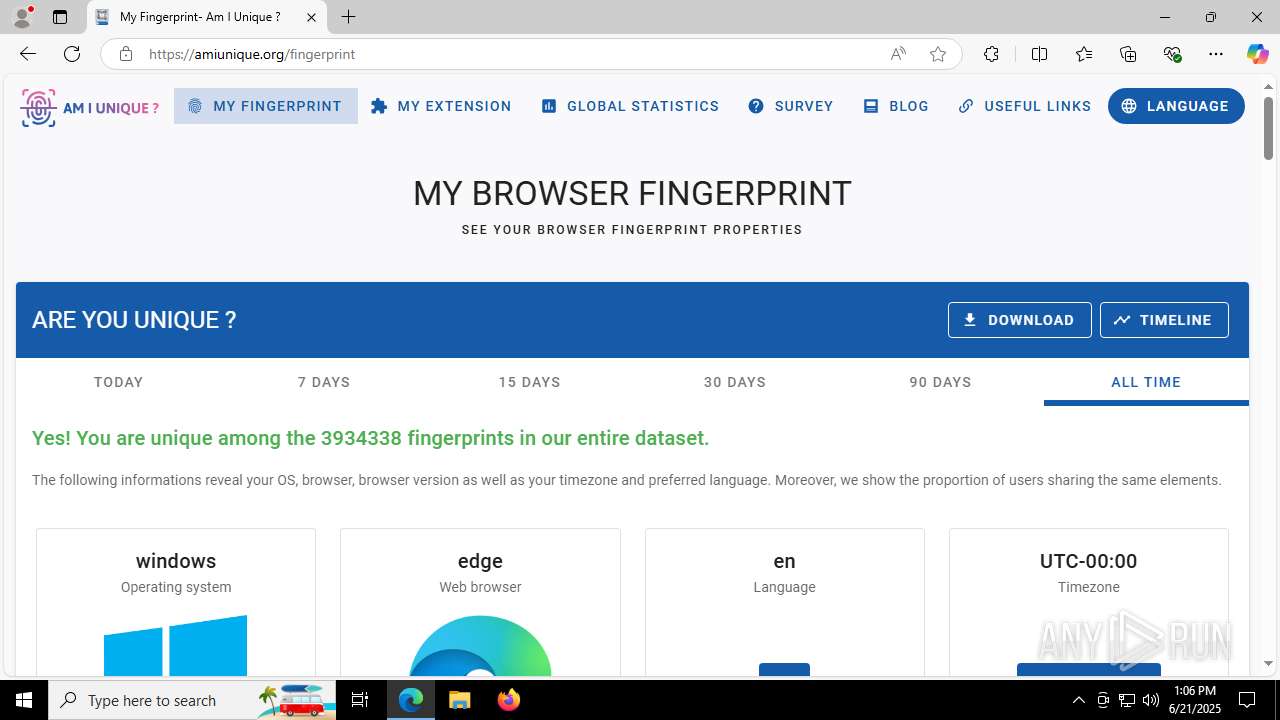The width and height of the screenshot is (1280, 720).
Task: Select the 90 Days tab
Action: tap(940, 382)
